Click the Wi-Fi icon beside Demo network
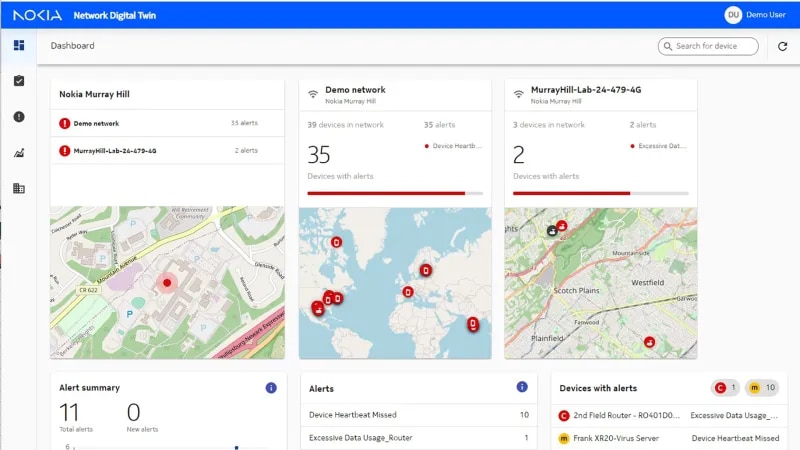 pyautogui.click(x=313, y=95)
